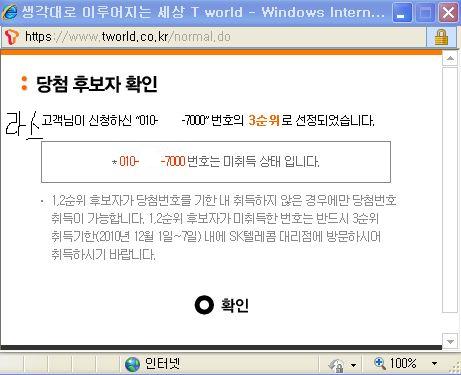
Task: Click the security padlock icon
Action: pyautogui.click(x=441, y=37)
